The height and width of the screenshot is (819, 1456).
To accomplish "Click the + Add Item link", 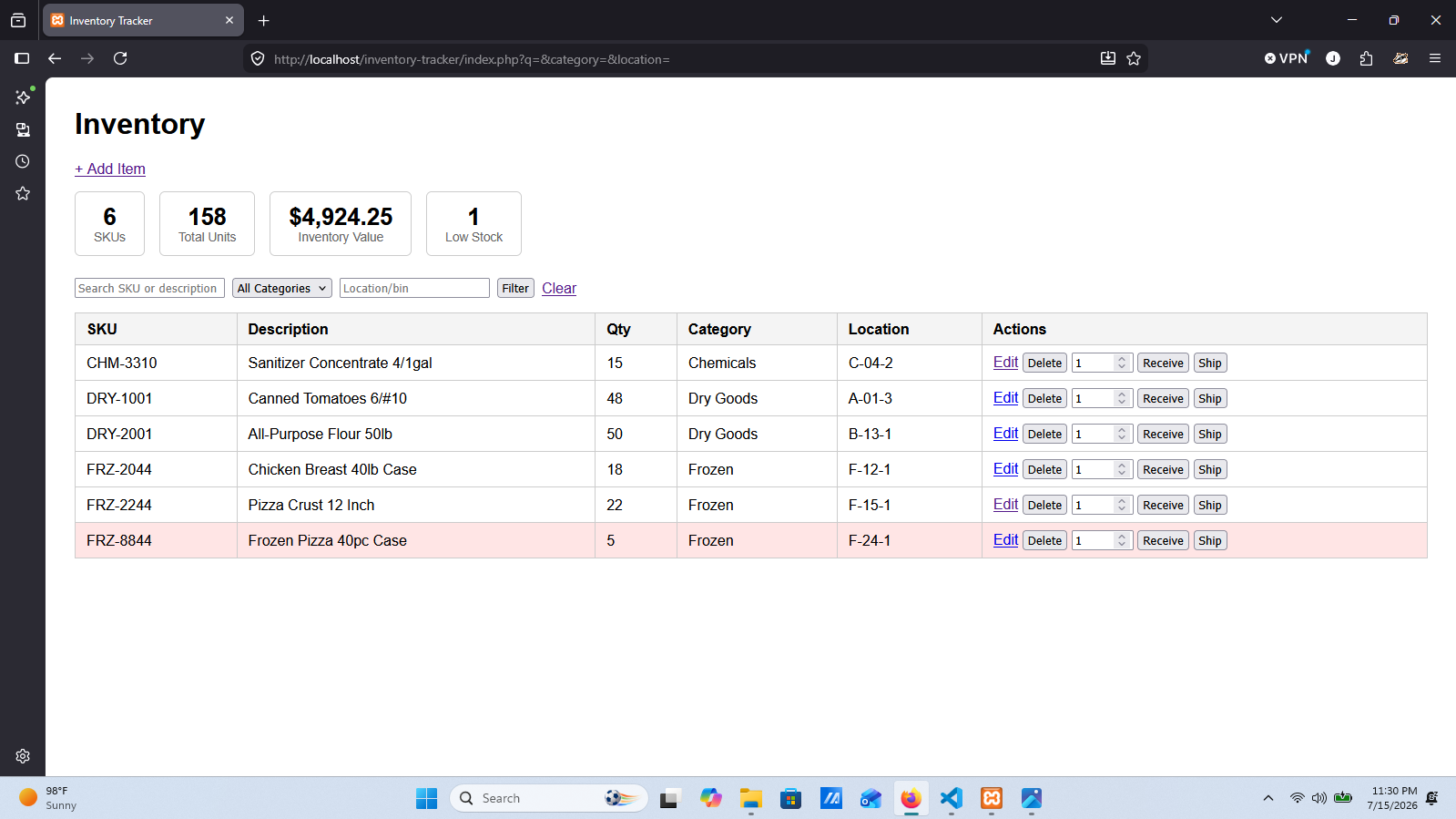I will pos(110,169).
